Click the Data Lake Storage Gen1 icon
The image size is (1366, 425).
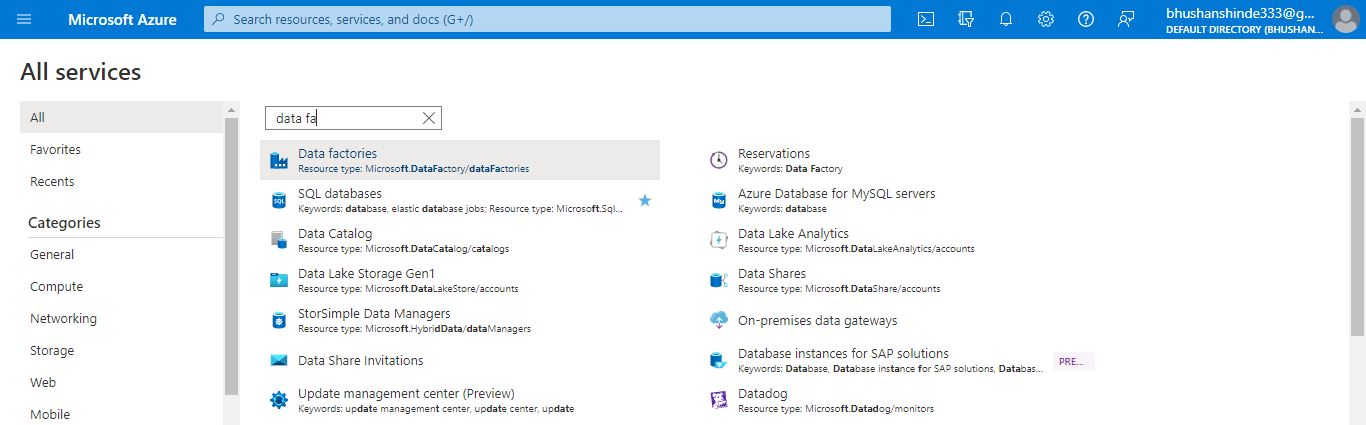pos(279,280)
